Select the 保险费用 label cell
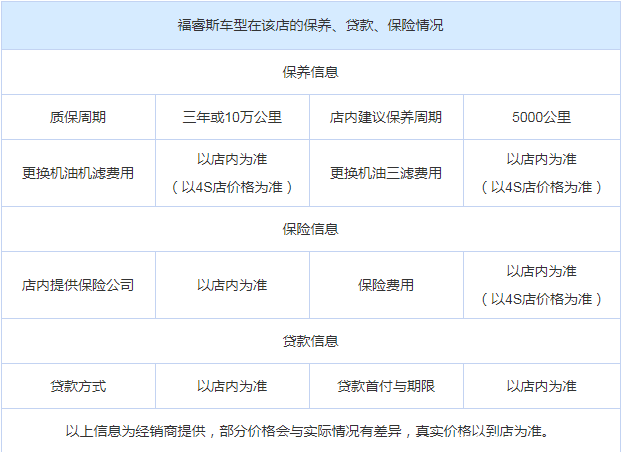The width and height of the screenshot is (622, 452). coord(386,285)
